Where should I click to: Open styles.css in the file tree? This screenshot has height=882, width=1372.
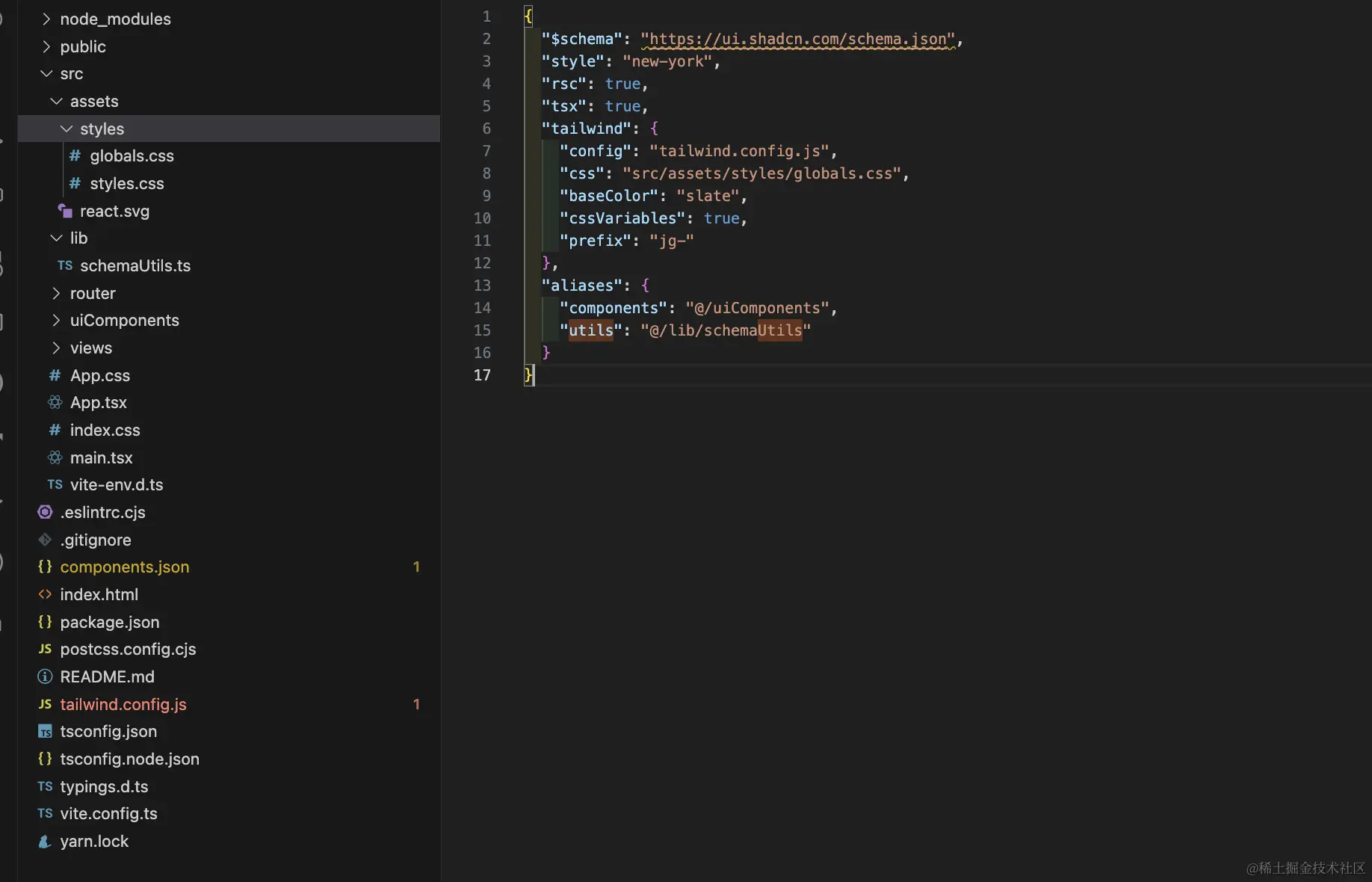pos(127,183)
